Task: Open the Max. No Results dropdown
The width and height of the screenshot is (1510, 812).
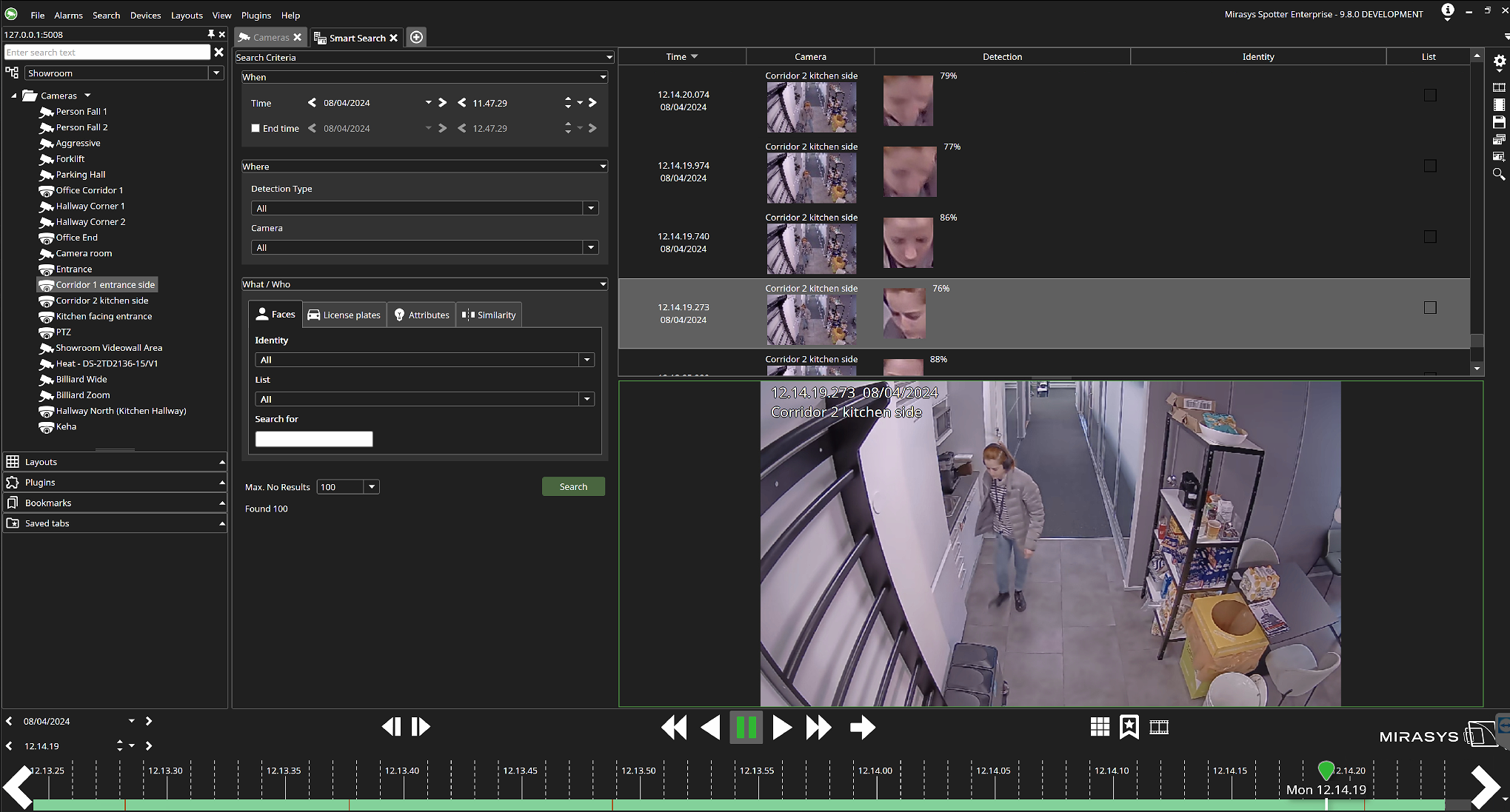Action: click(372, 486)
